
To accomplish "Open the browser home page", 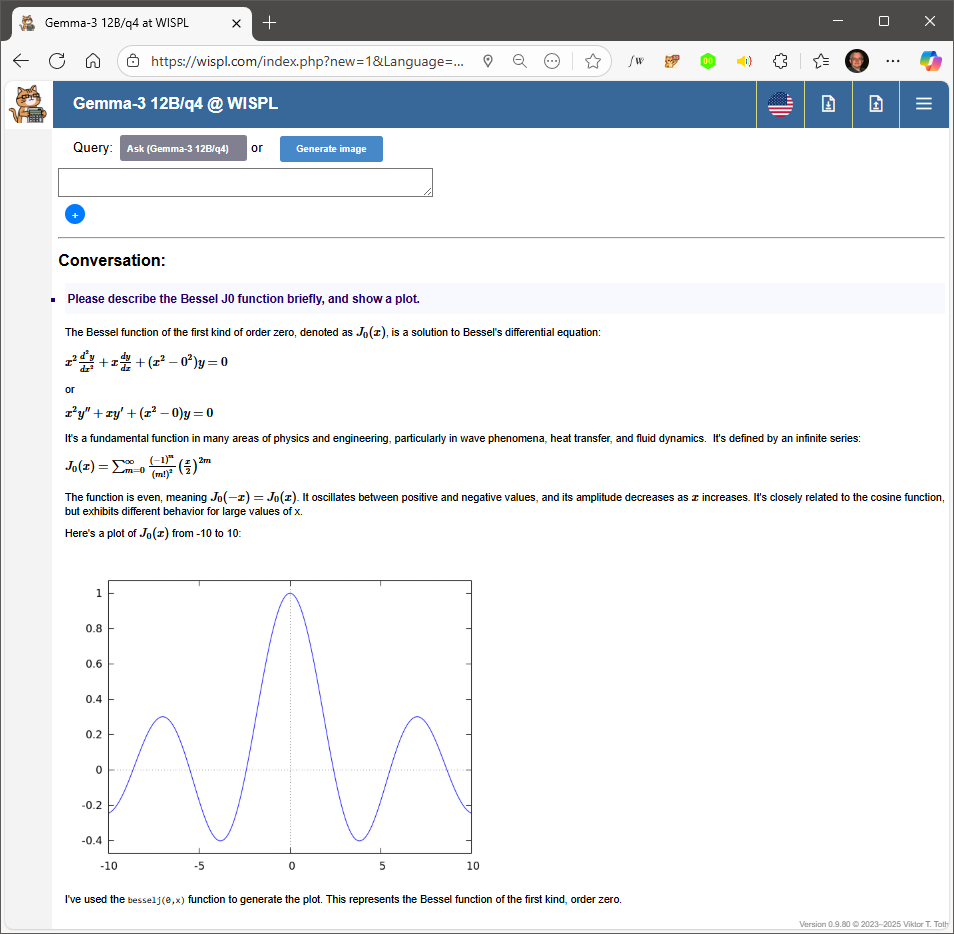I will point(93,61).
